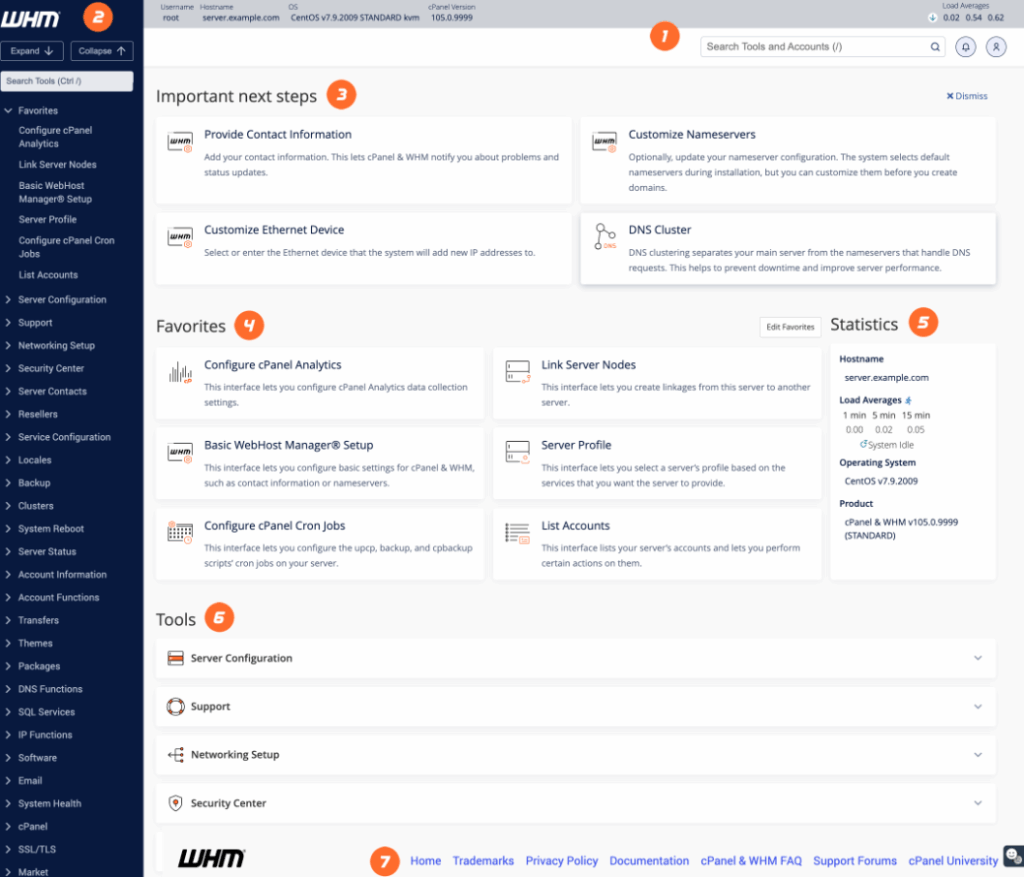Click the Support lifebuoy icon in Tools
Viewport: 1024px width, 877px height.
(175, 707)
